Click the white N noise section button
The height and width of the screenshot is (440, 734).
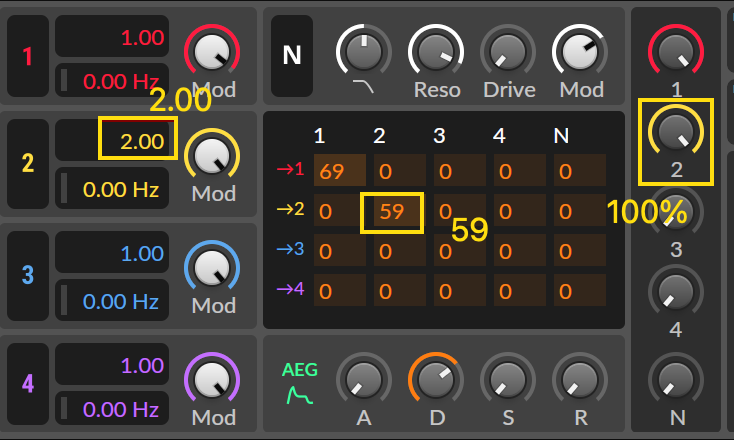pos(292,56)
